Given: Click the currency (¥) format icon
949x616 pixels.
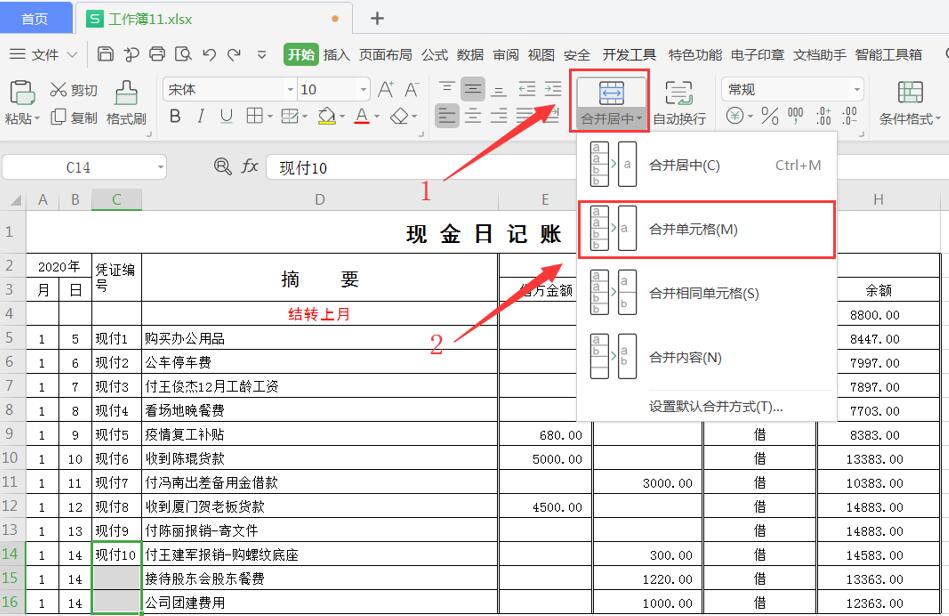Looking at the screenshot, I should click(x=735, y=116).
